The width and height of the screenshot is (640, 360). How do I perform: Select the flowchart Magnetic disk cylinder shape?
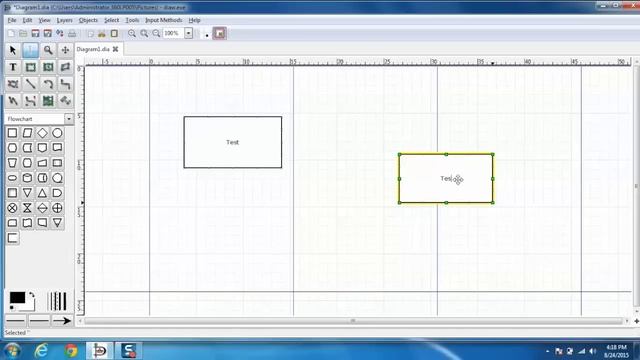point(27,178)
